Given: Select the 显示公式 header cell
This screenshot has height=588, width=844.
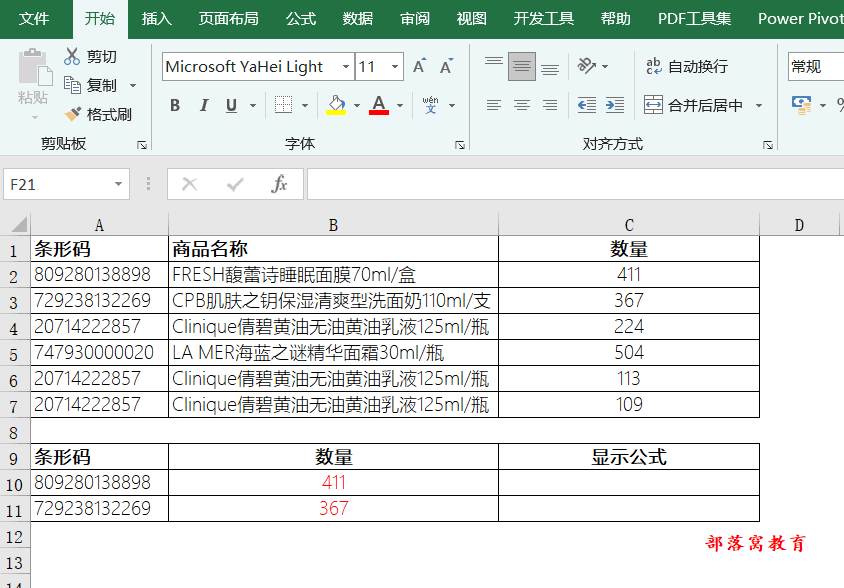Looking at the screenshot, I should pyautogui.click(x=629, y=457).
